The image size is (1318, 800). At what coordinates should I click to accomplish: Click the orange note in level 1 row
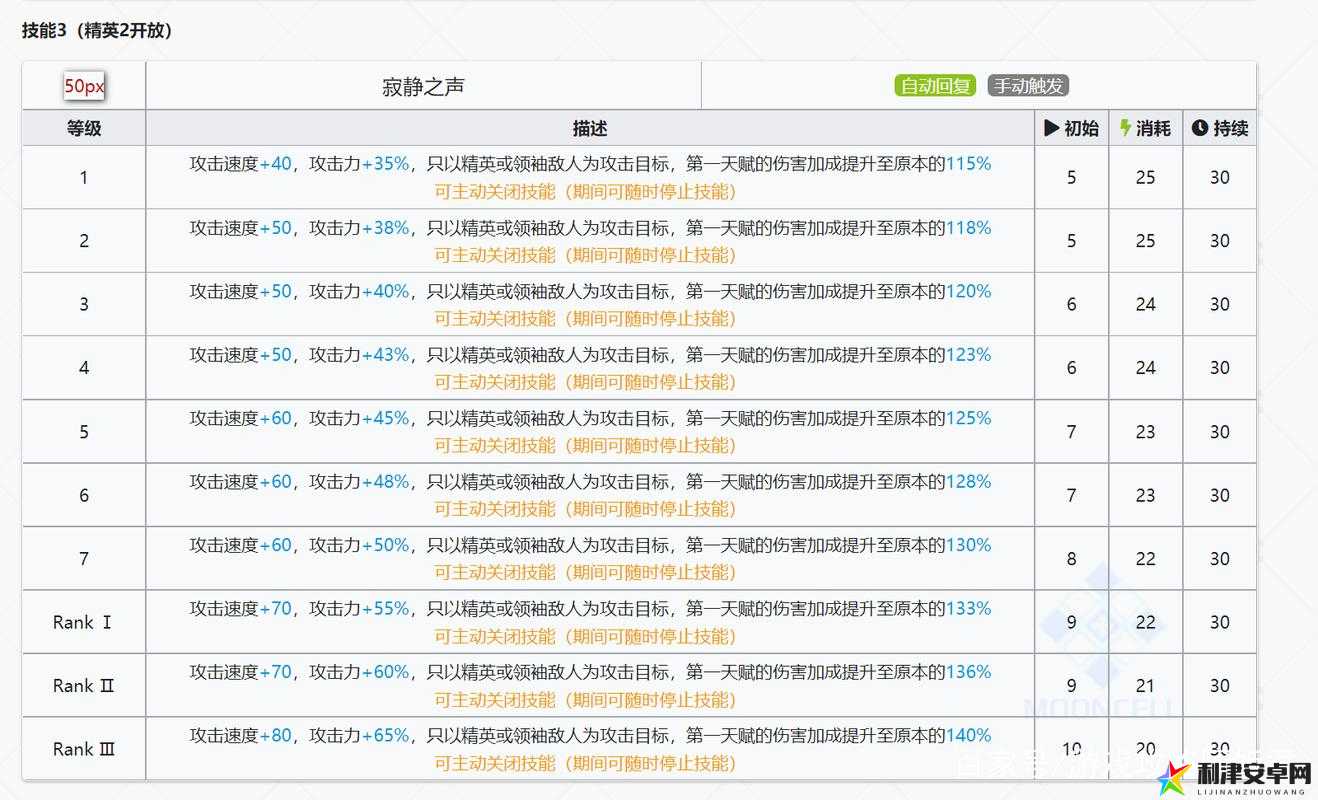(x=585, y=191)
